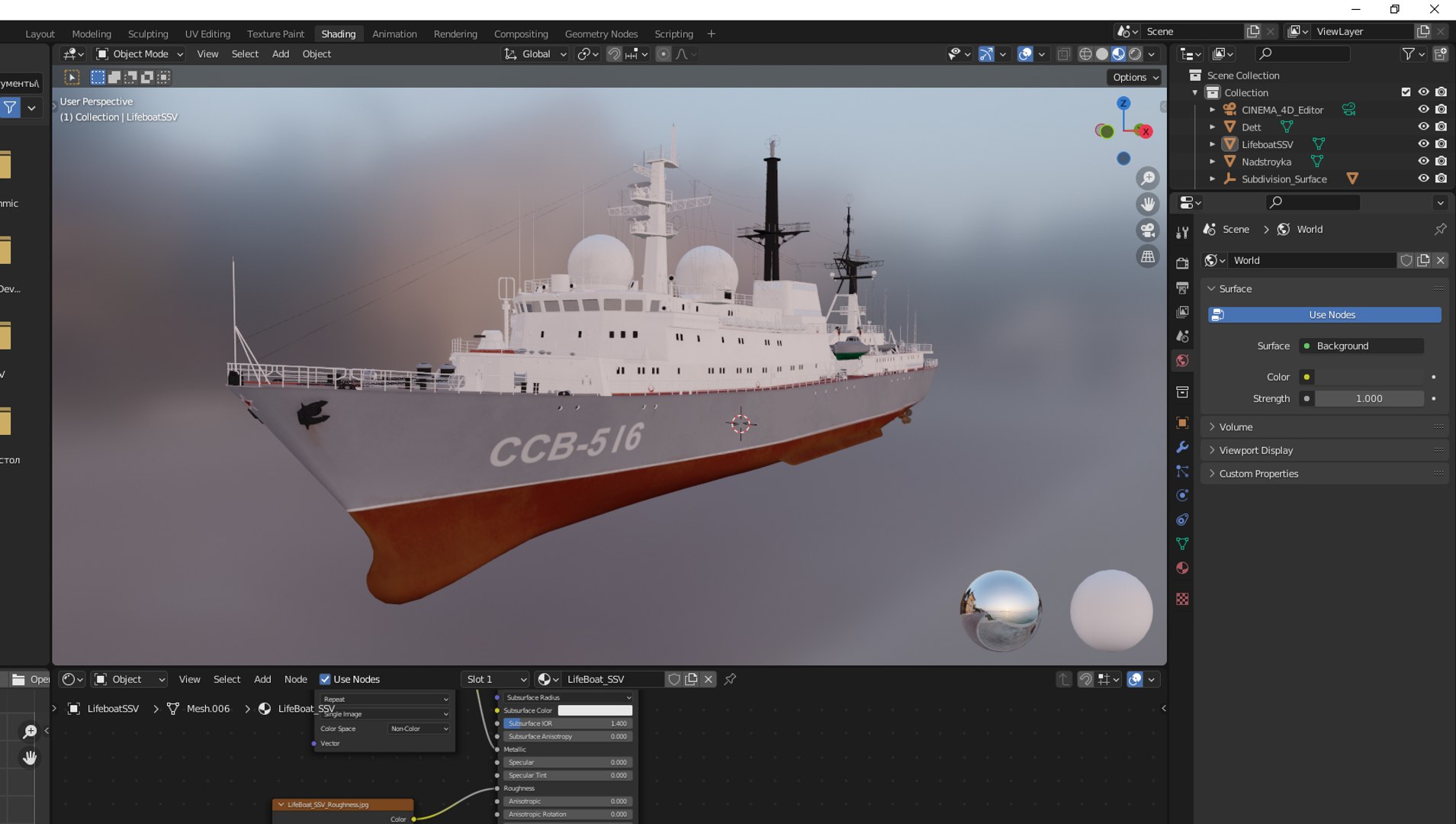Open the Select menu in viewport header

245,54
